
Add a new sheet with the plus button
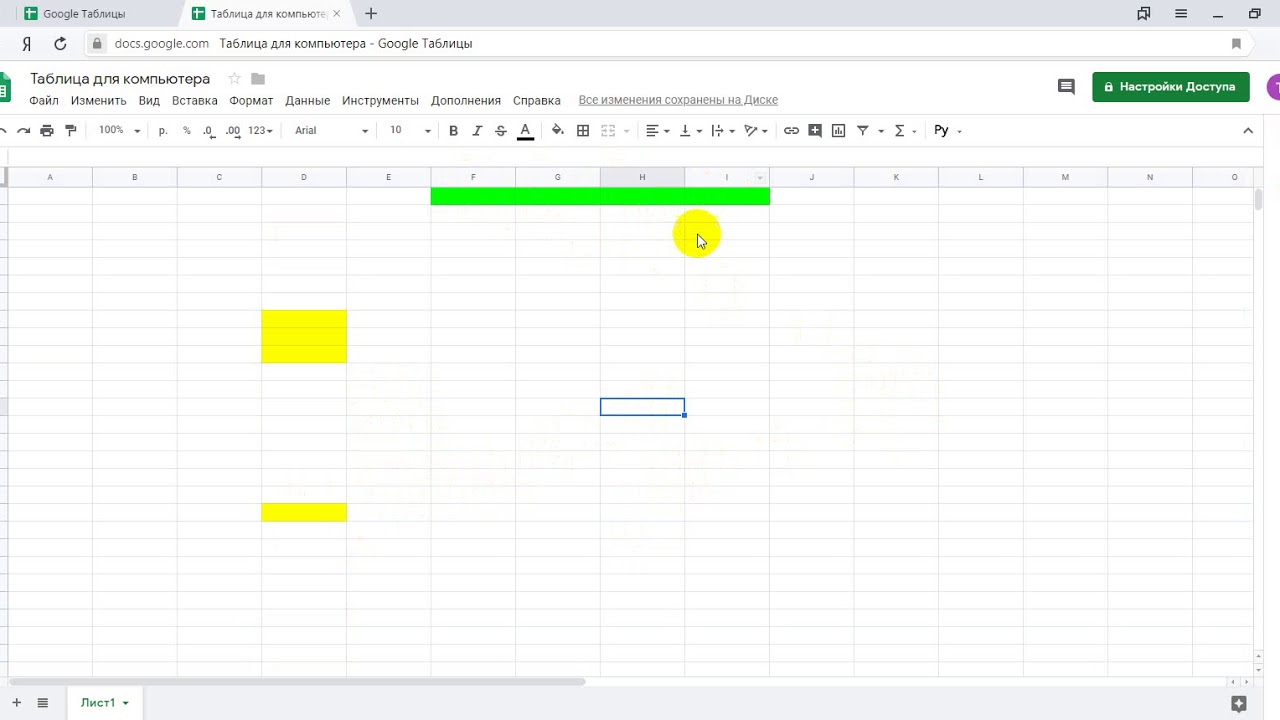(16, 703)
